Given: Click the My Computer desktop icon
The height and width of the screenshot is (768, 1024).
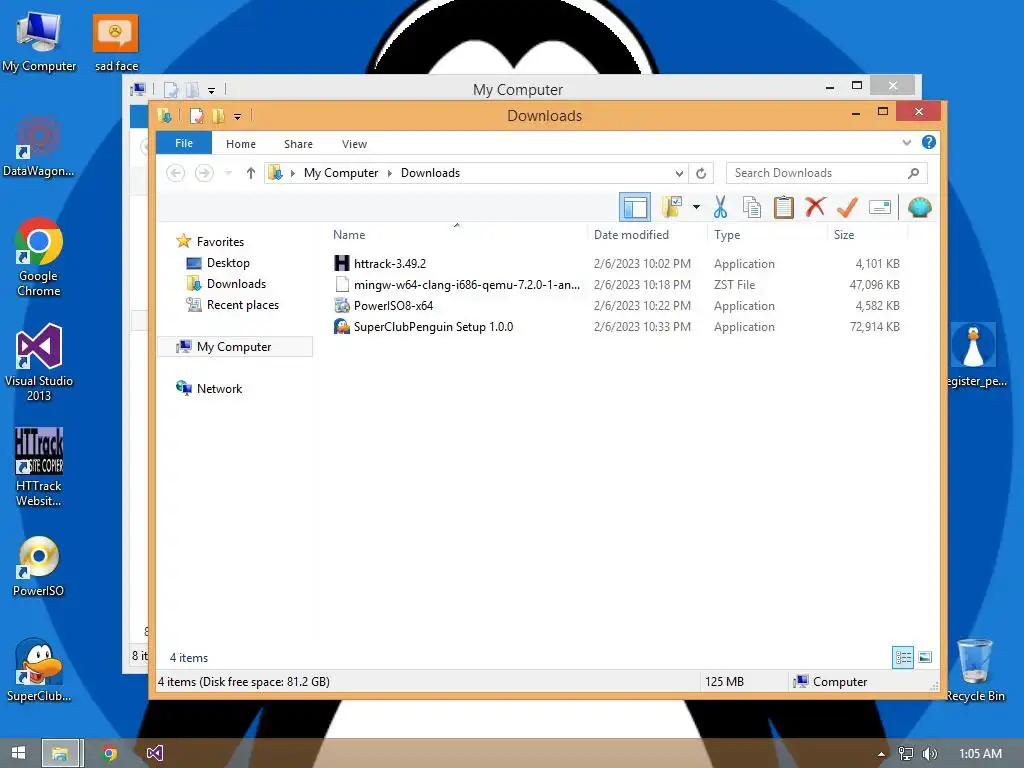Looking at the screenshot, I should click(x=39, y=41).
